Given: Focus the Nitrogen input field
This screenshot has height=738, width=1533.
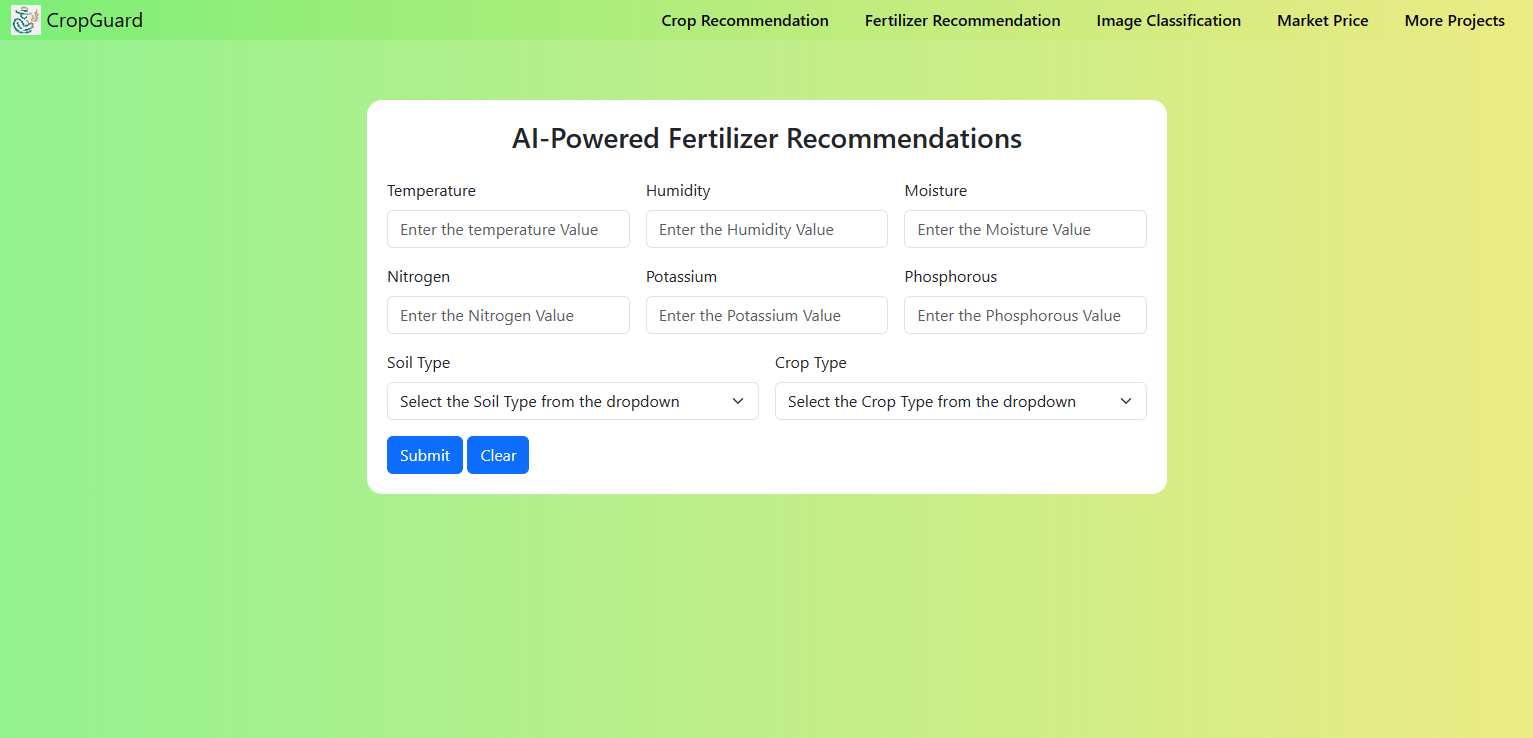Looking at the screenshot, I should (x=508, y=315).
